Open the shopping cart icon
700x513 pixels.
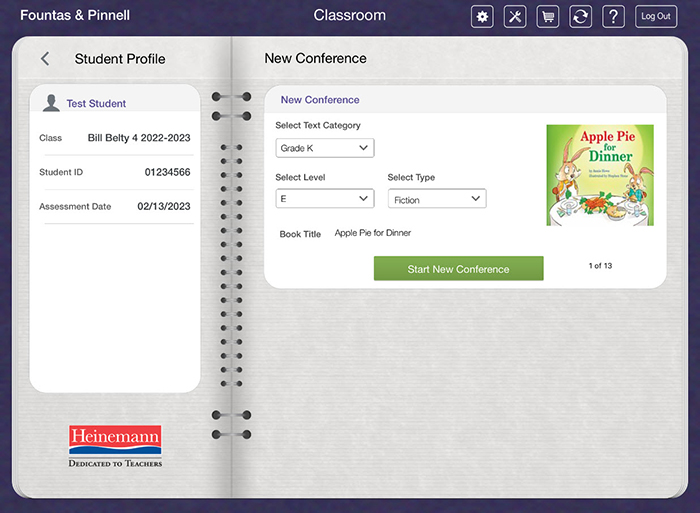[x=547, y=16]
